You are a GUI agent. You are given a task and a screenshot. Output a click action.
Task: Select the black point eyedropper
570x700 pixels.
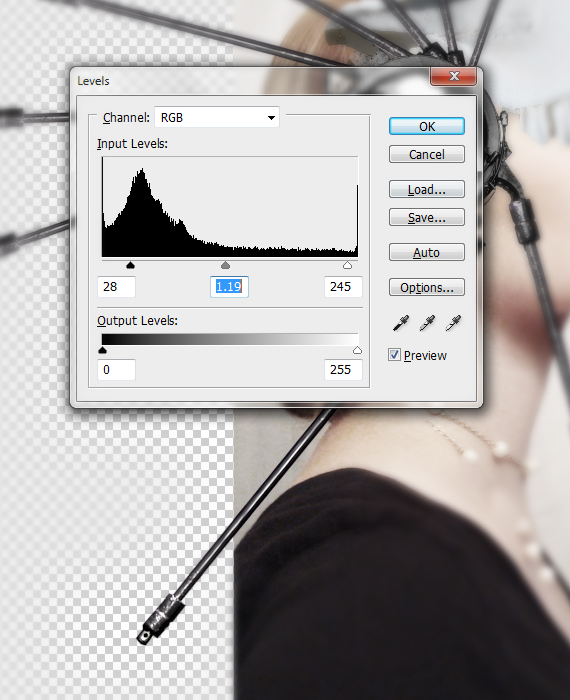[401, 323]
